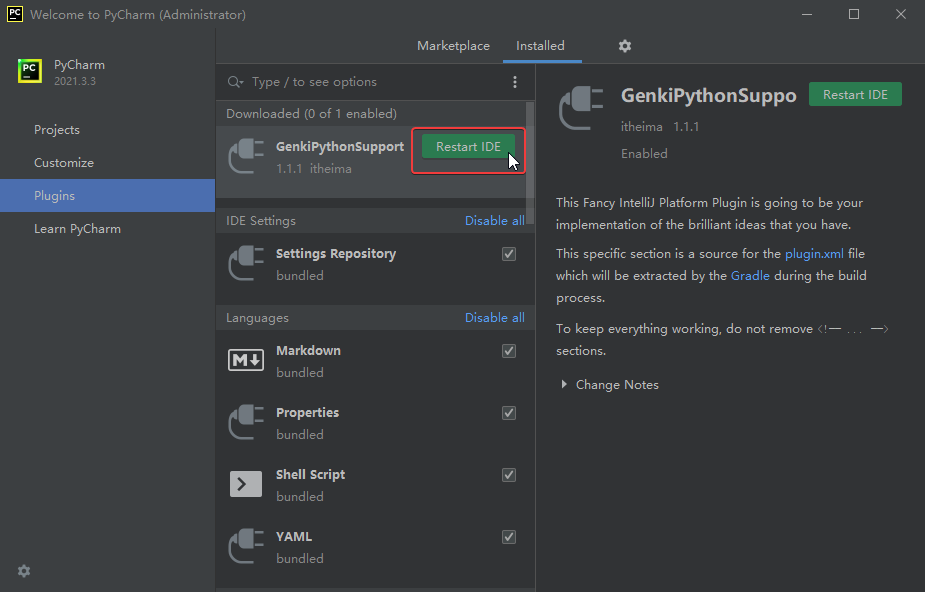Minimize the Welcome to PyCharm window
This screenshot has width=925, height=592.
tap(806, 14)
